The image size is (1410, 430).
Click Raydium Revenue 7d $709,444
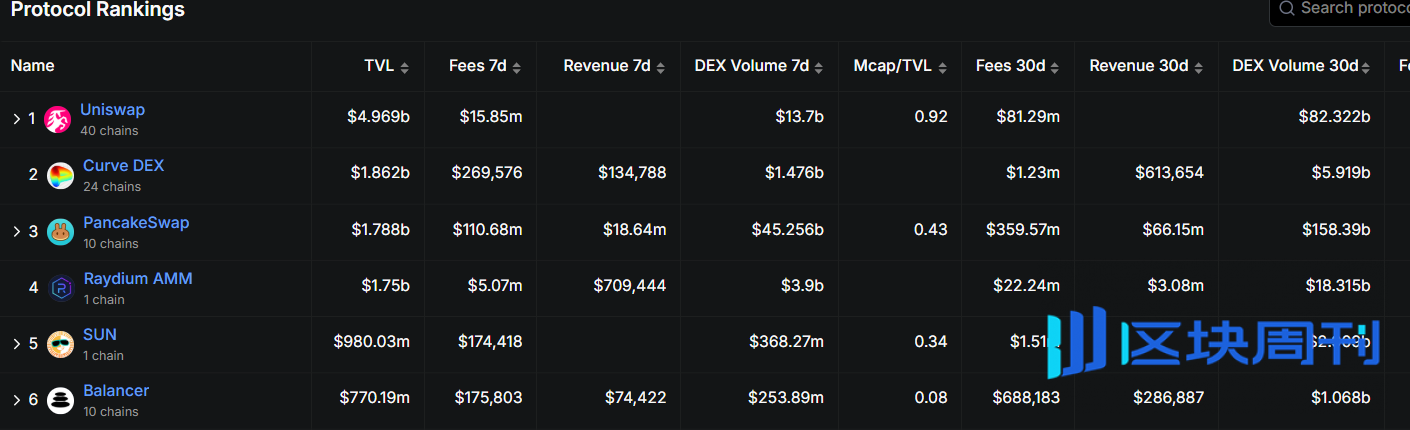click(630, 286)
